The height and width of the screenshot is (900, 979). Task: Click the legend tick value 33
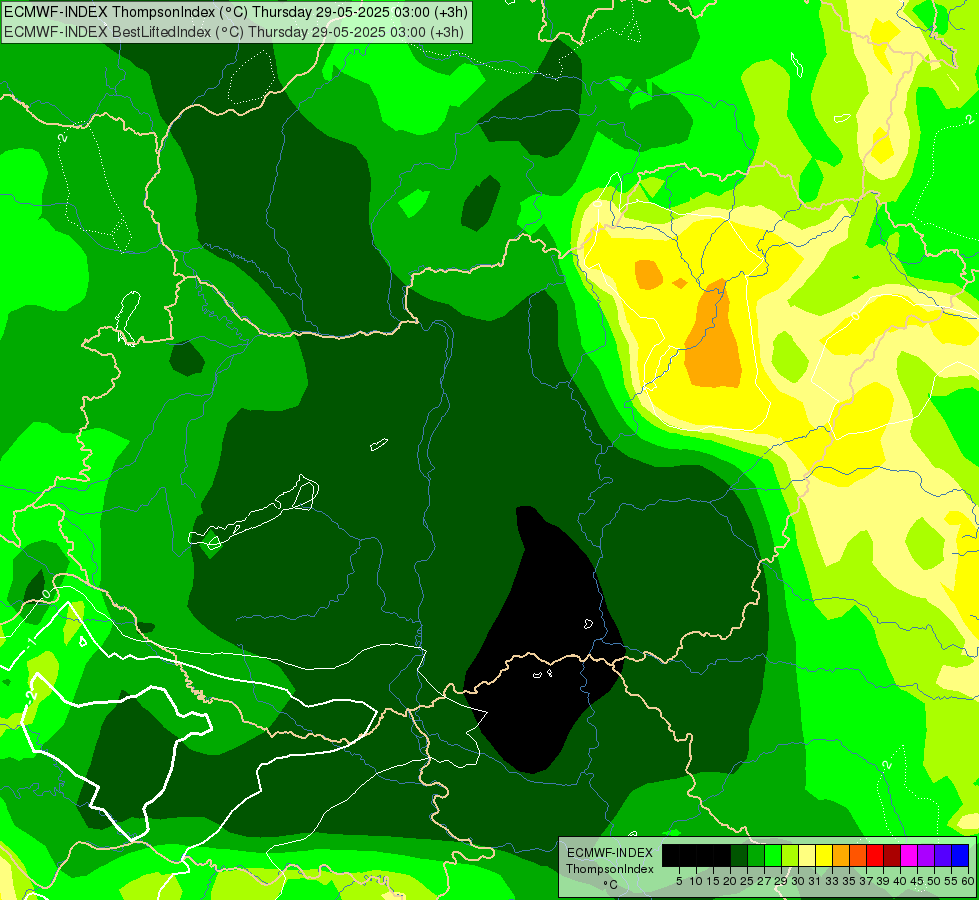[832, 881]
